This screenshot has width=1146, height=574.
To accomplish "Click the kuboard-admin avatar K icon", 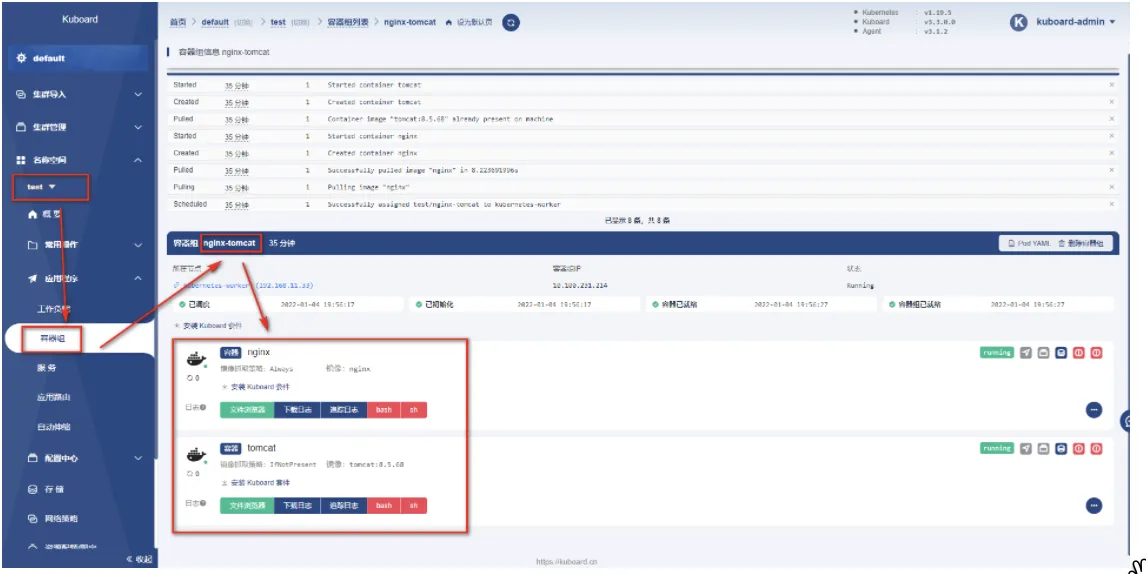I will (1018, 22).
